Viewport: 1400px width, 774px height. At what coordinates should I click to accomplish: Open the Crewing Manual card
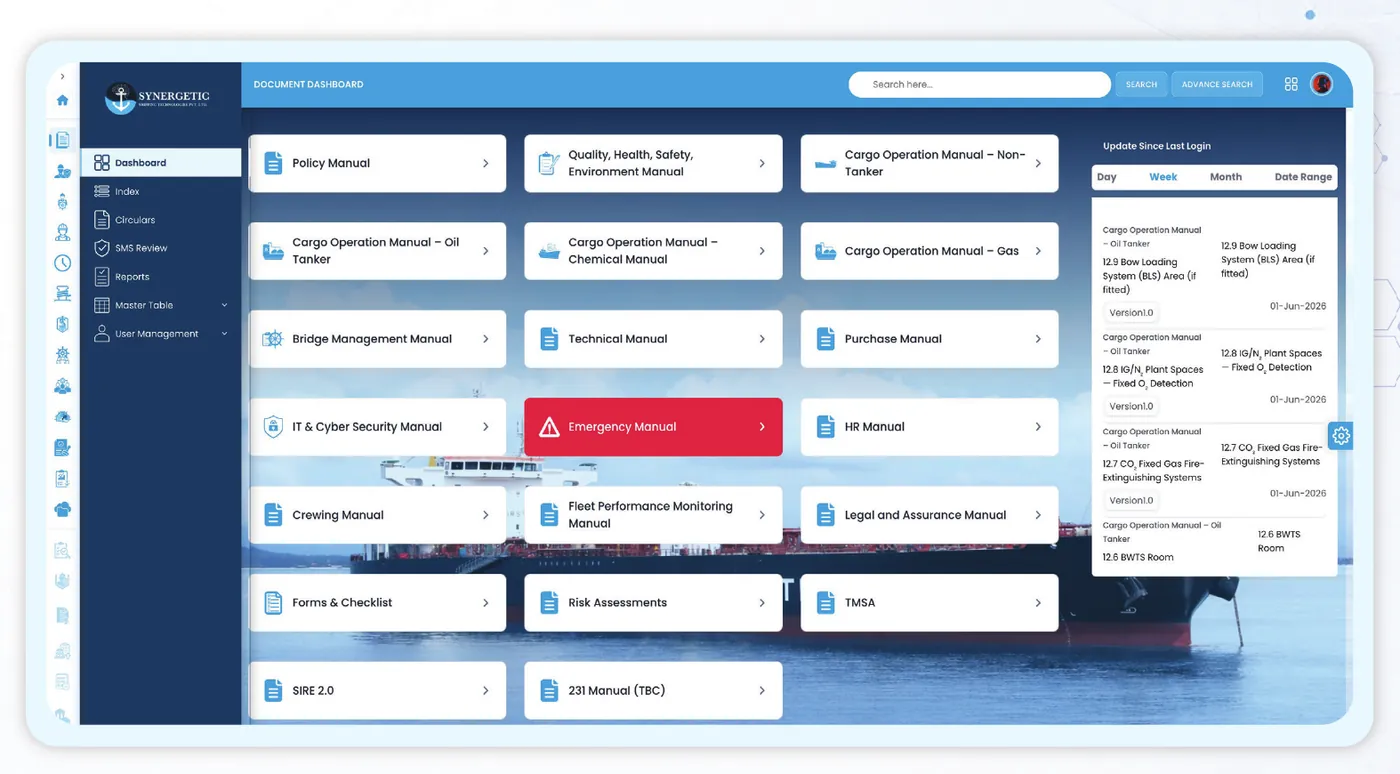tap(377, 515)
